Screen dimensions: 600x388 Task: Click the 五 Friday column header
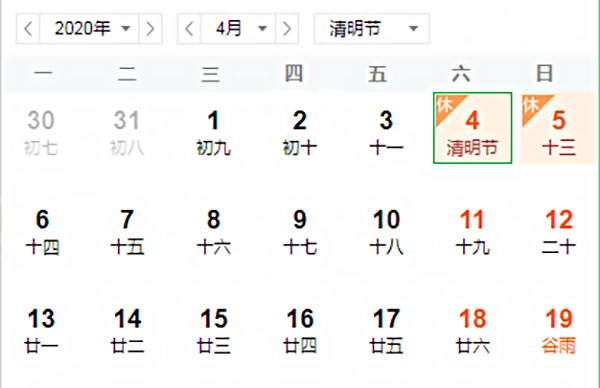(378, 73)
